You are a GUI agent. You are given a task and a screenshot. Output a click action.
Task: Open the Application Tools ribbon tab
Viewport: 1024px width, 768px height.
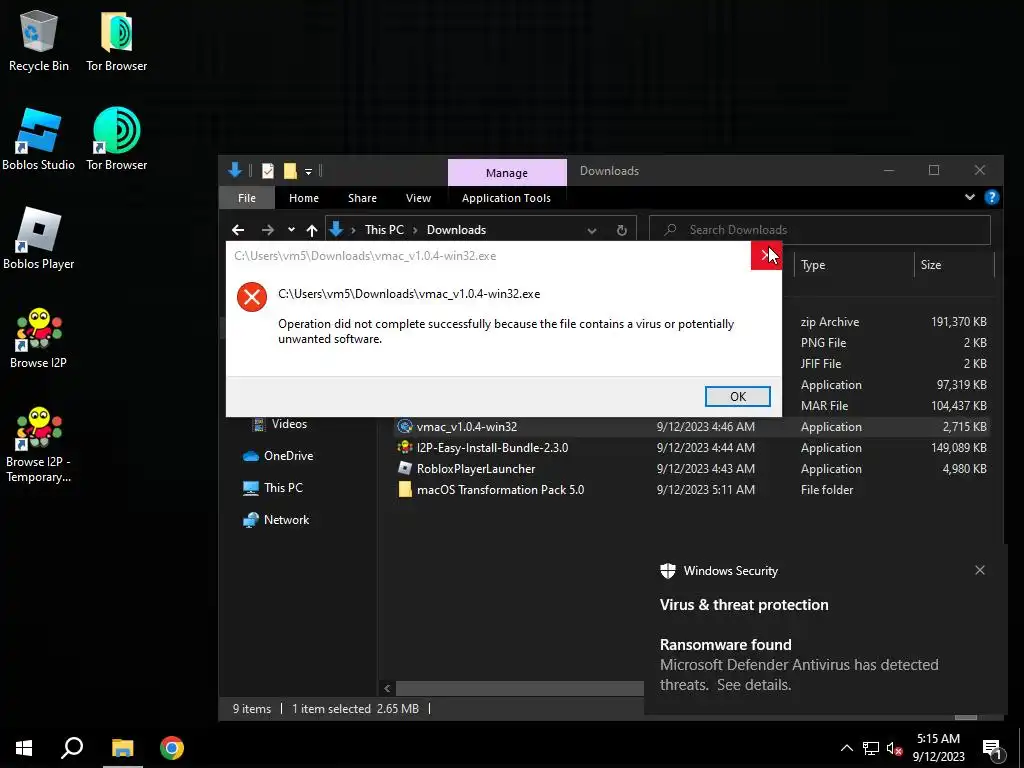pos(506,198)
